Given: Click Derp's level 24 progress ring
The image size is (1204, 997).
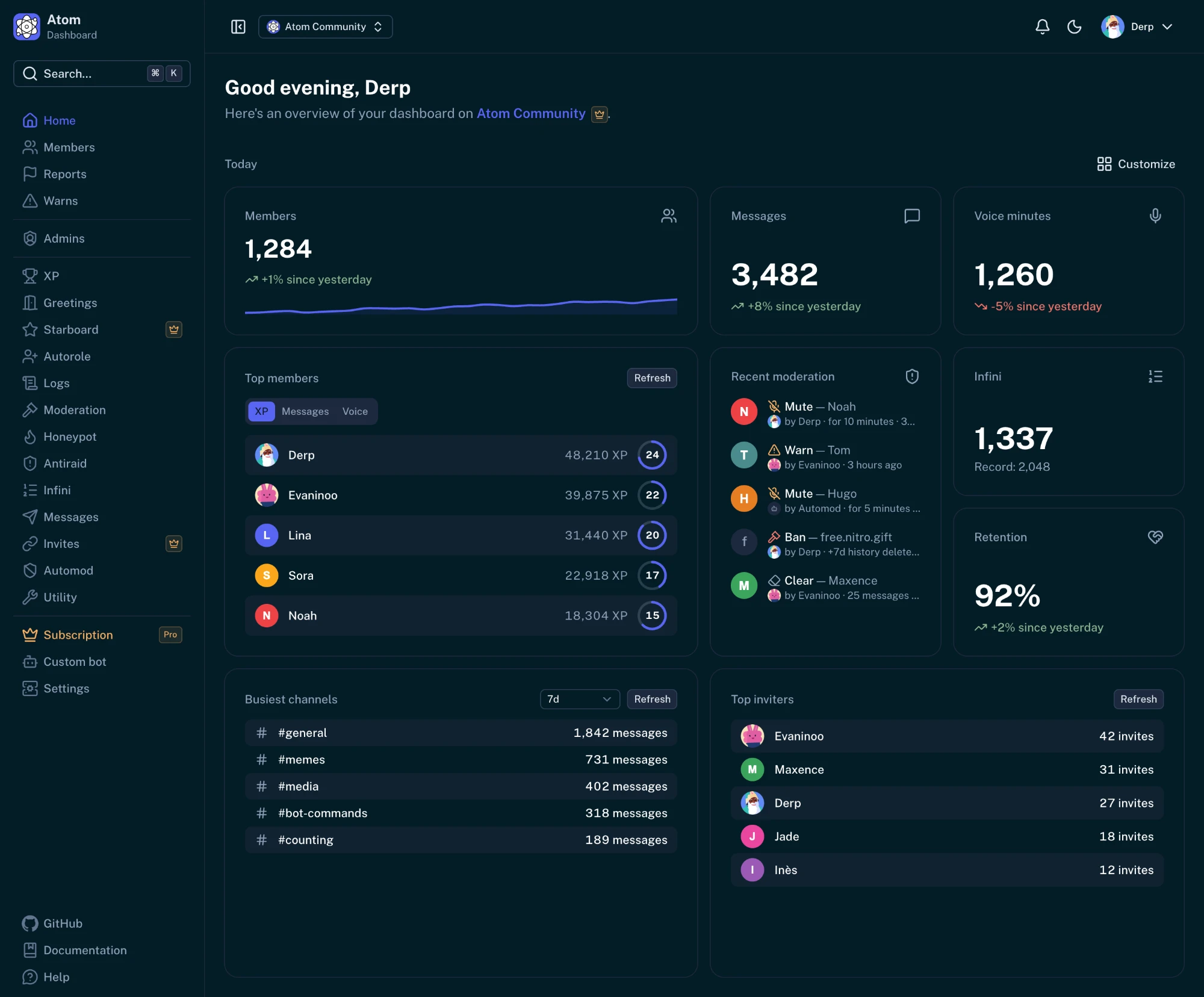Looking at the screenshot, I should pos(652,455).
